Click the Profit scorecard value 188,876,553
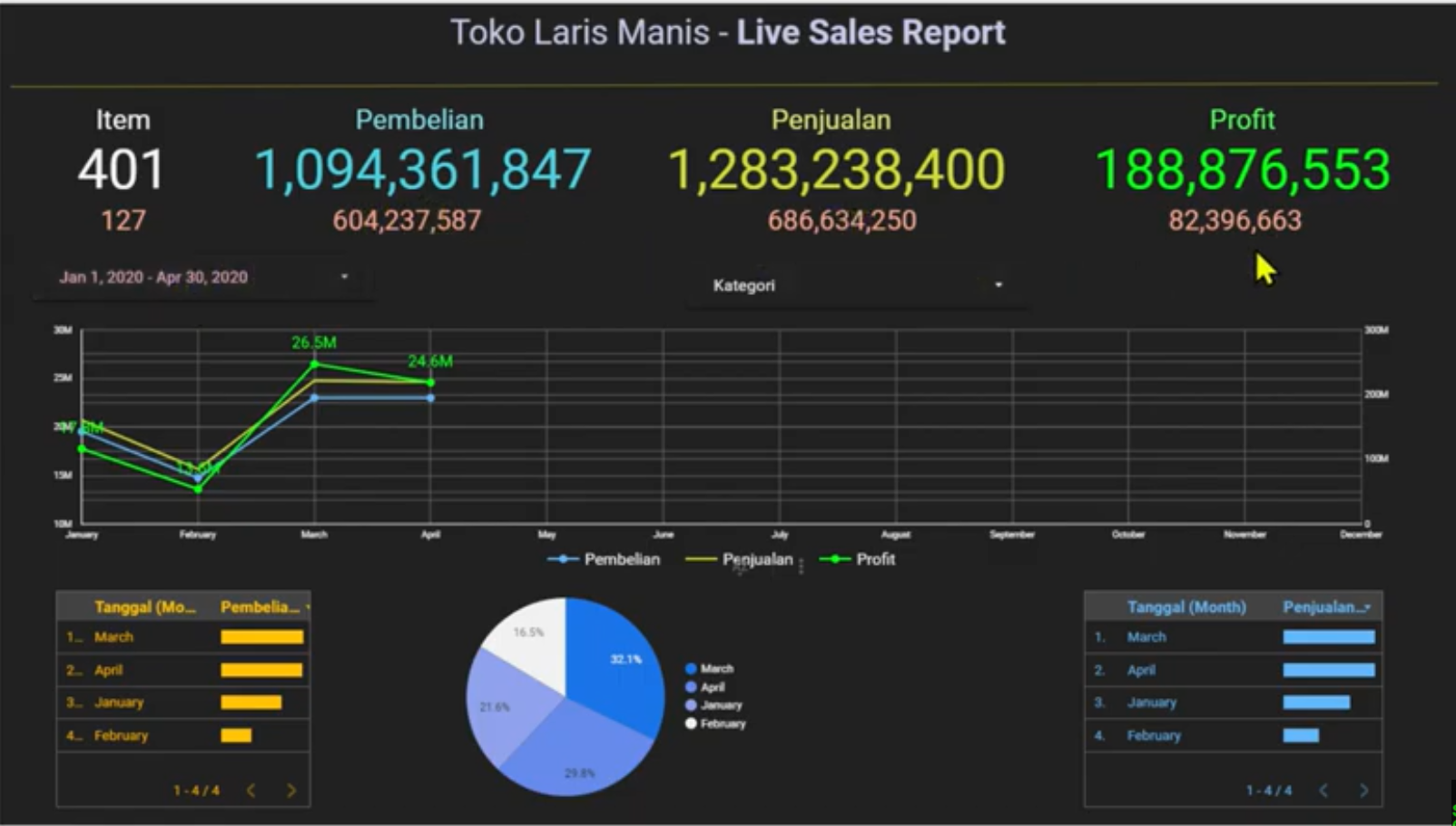The image size is (1456, 826). (1243, 170)
